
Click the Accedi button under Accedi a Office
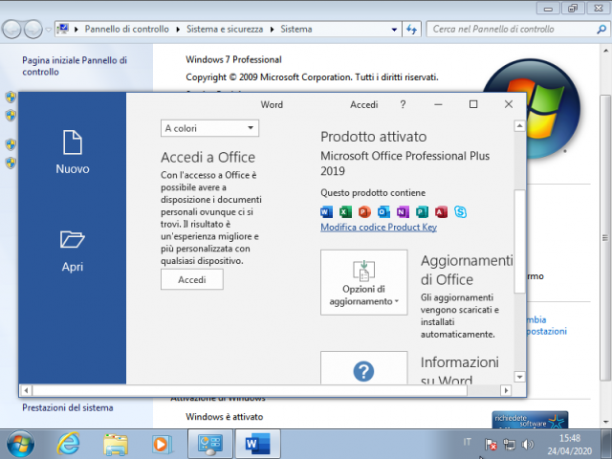[x=192, y=279]
